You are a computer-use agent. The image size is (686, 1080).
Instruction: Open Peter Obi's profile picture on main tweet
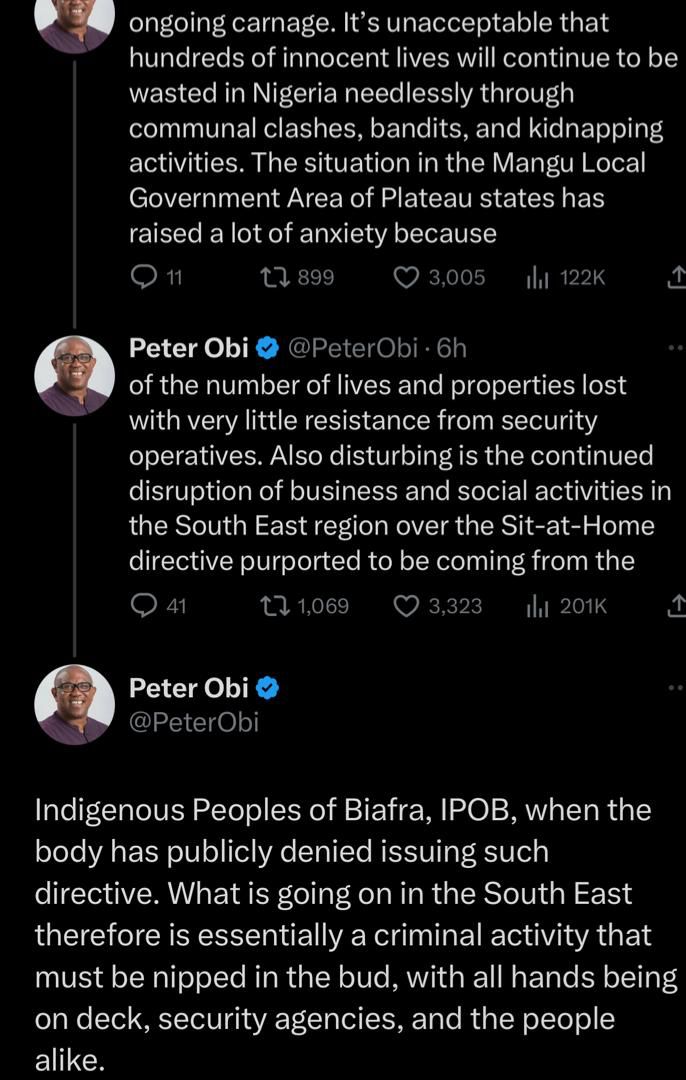click(75, 704)
